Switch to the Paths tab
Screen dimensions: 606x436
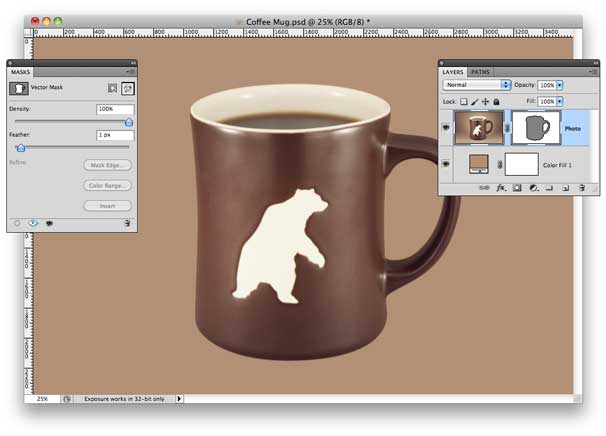coord(480,72)
